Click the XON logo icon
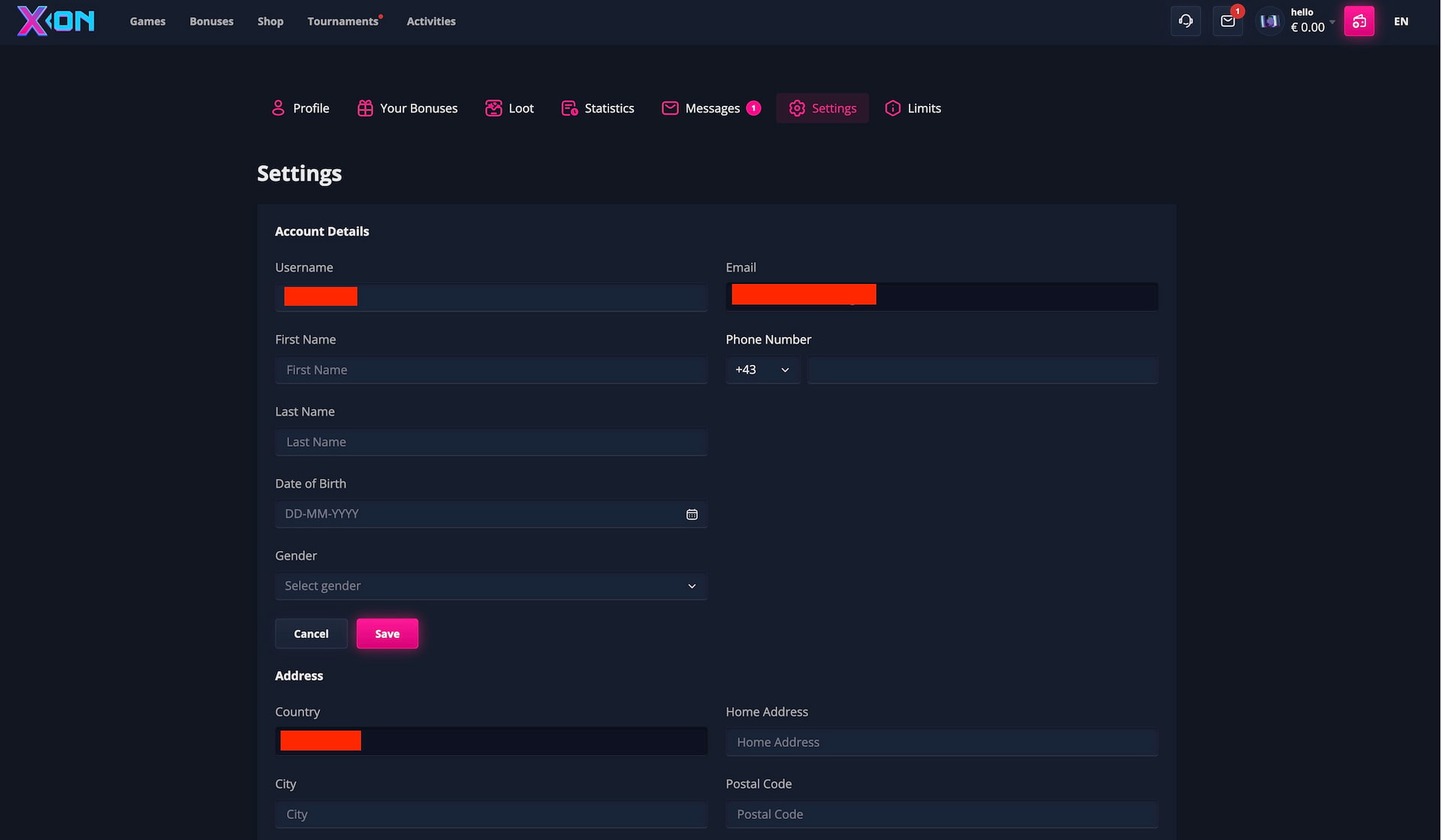Screen dimensions: 1442x840 click(56, 21)
